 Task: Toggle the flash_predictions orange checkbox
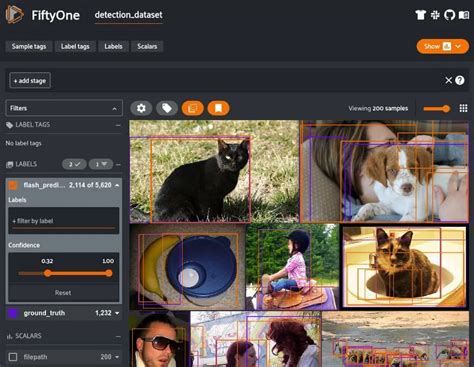13,185
